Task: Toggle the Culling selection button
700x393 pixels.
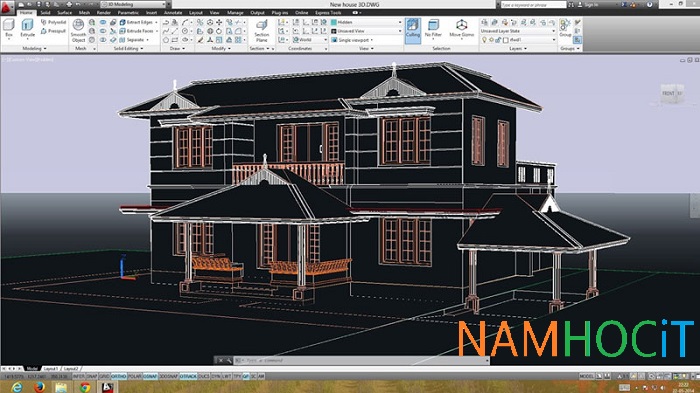Action: 413,30
